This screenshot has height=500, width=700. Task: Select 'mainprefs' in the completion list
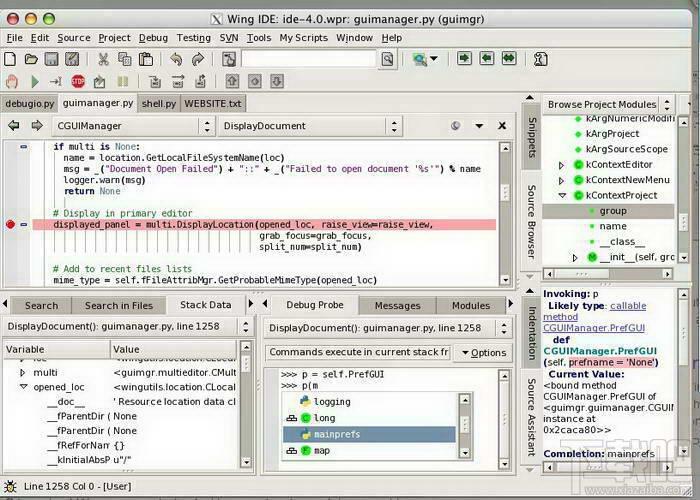369,434
